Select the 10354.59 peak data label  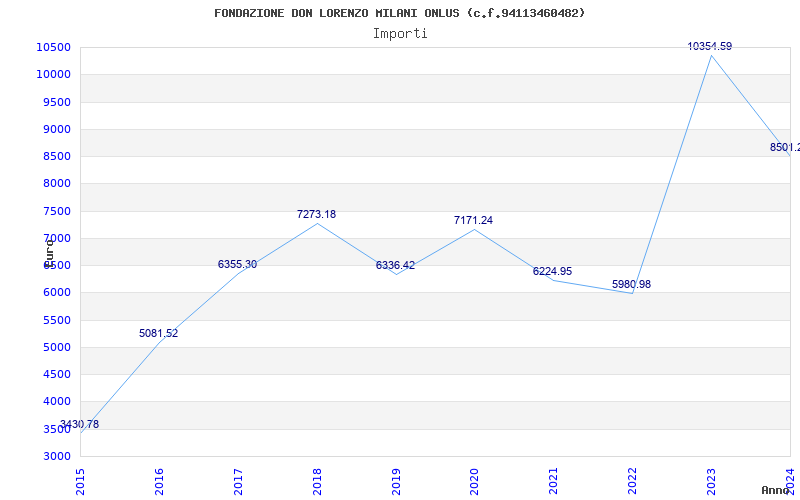[710, 46]
